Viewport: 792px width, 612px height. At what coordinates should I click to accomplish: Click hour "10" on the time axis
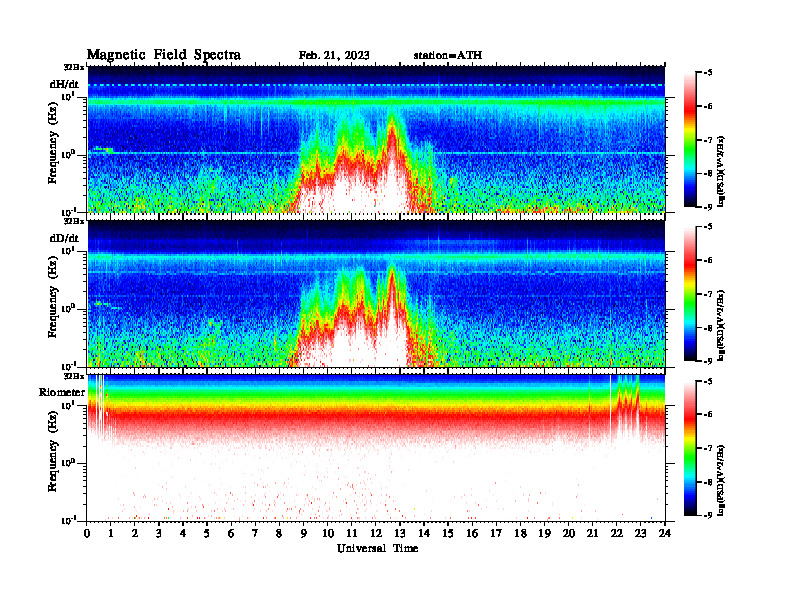pyautogui.click(x=328, y=534)
